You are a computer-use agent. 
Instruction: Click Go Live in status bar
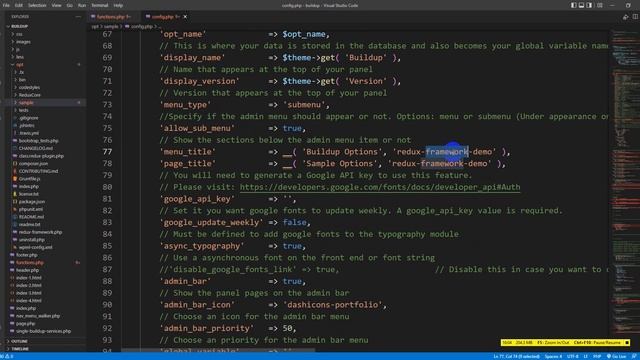(616, 356)
